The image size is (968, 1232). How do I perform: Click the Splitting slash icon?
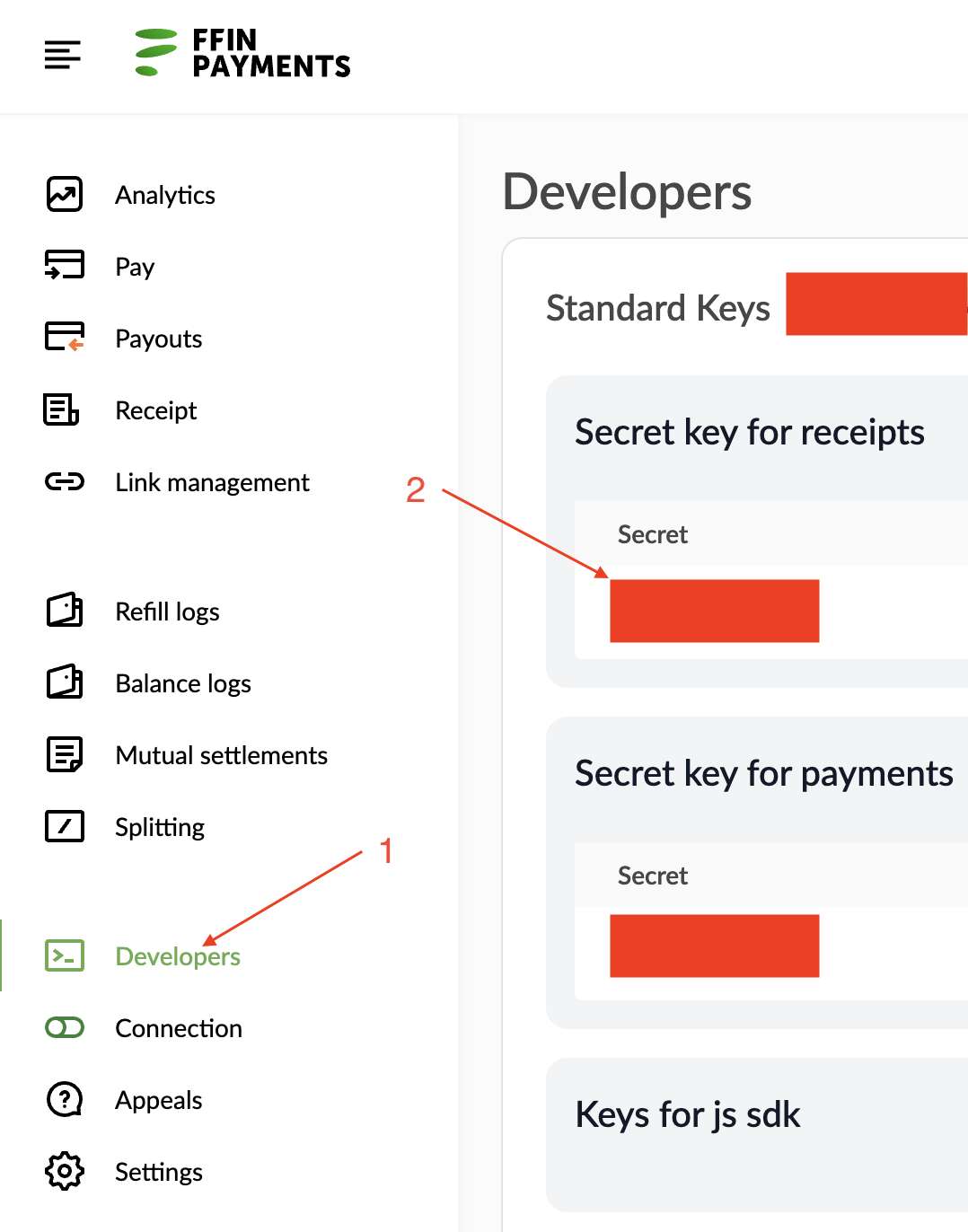pyautogui.click(x=65, y=826)
